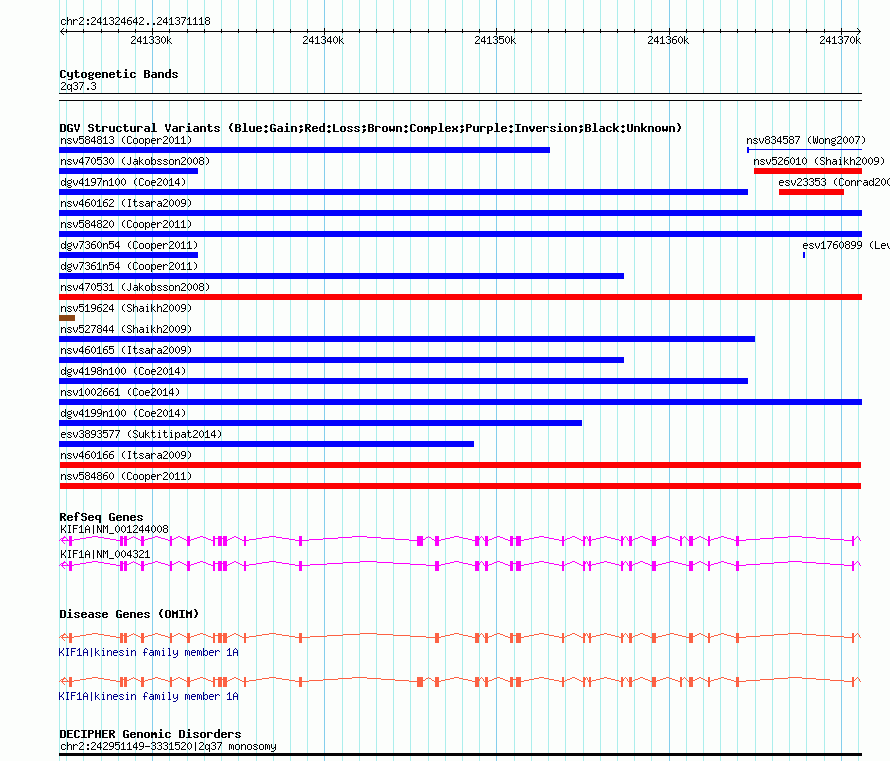This screenshot has width=890, height=761.
Task: Click the nsv584860 (Cooper2011) red loss bar
Action: (460, 486)
